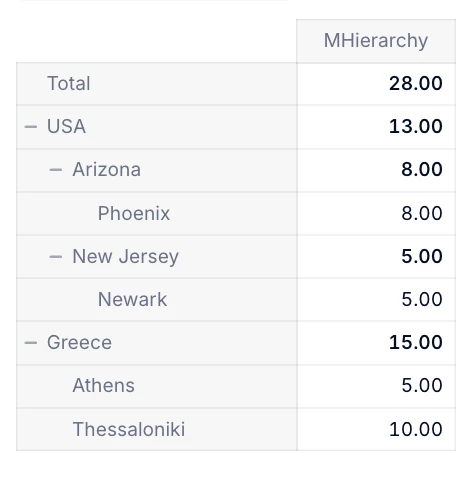The height and width of the screenshot is (482, 474).
Task: Select the Newark row label
Action: (132, 299)
